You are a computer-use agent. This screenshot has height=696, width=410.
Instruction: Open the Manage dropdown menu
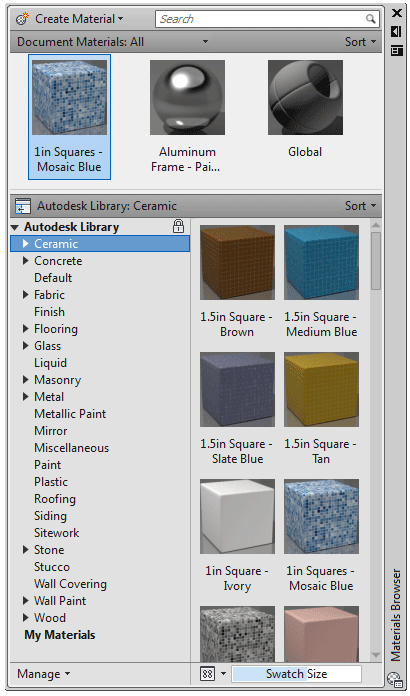pyautogui.click(x=43, y=674)
